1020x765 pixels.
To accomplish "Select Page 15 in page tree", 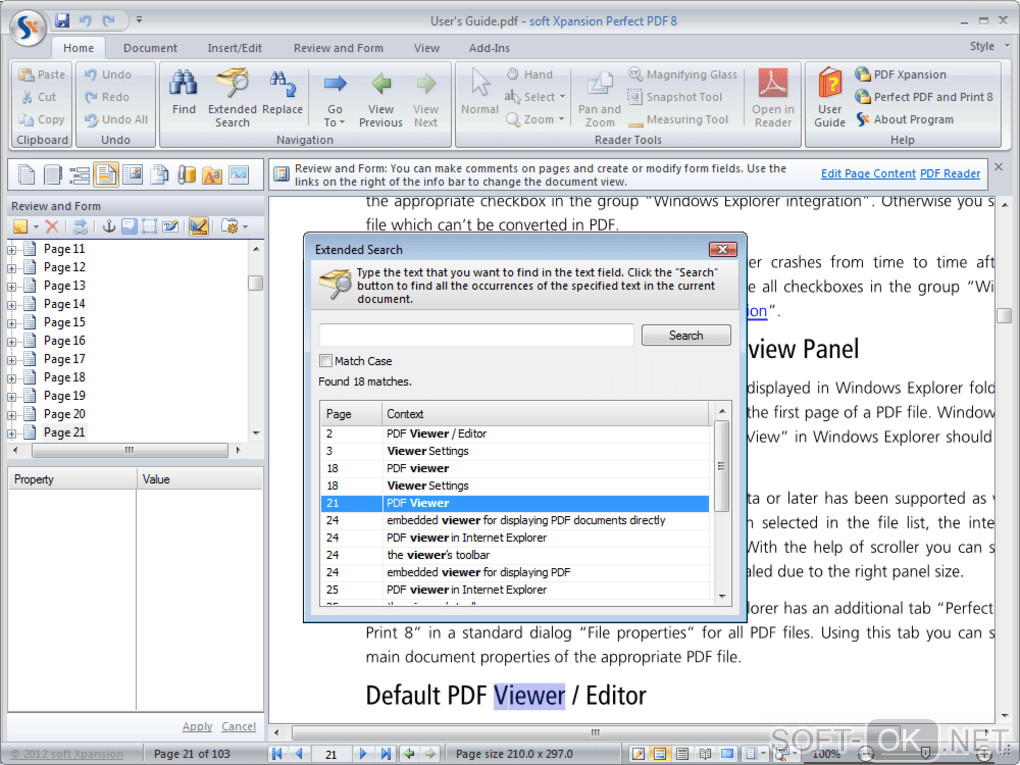I will [x=64, y=323].
